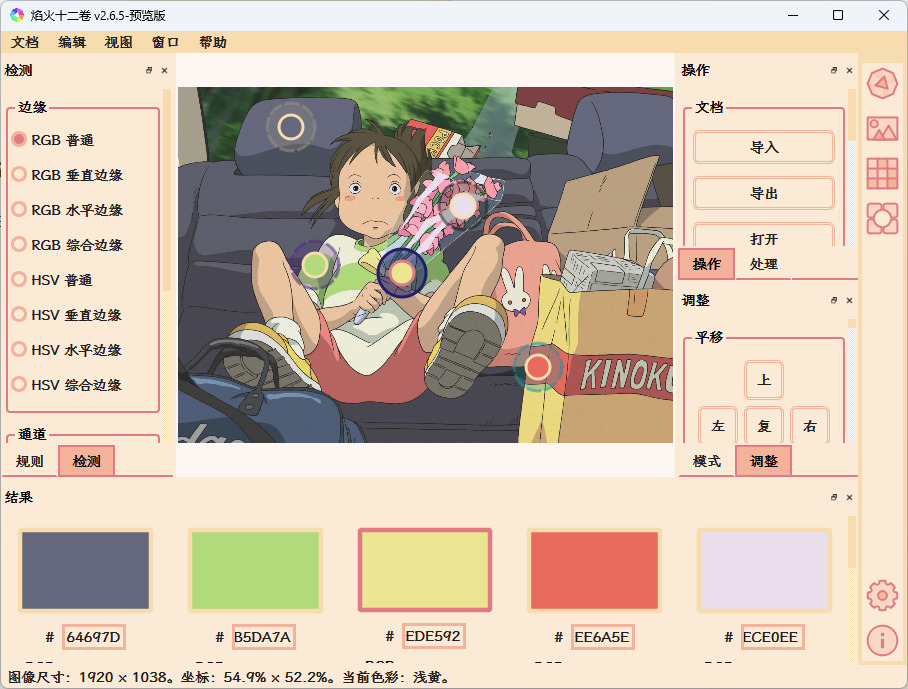The width and height of the screenshot is (908, 689).
Task: Click the 导入 button
Action: (764, 147)
